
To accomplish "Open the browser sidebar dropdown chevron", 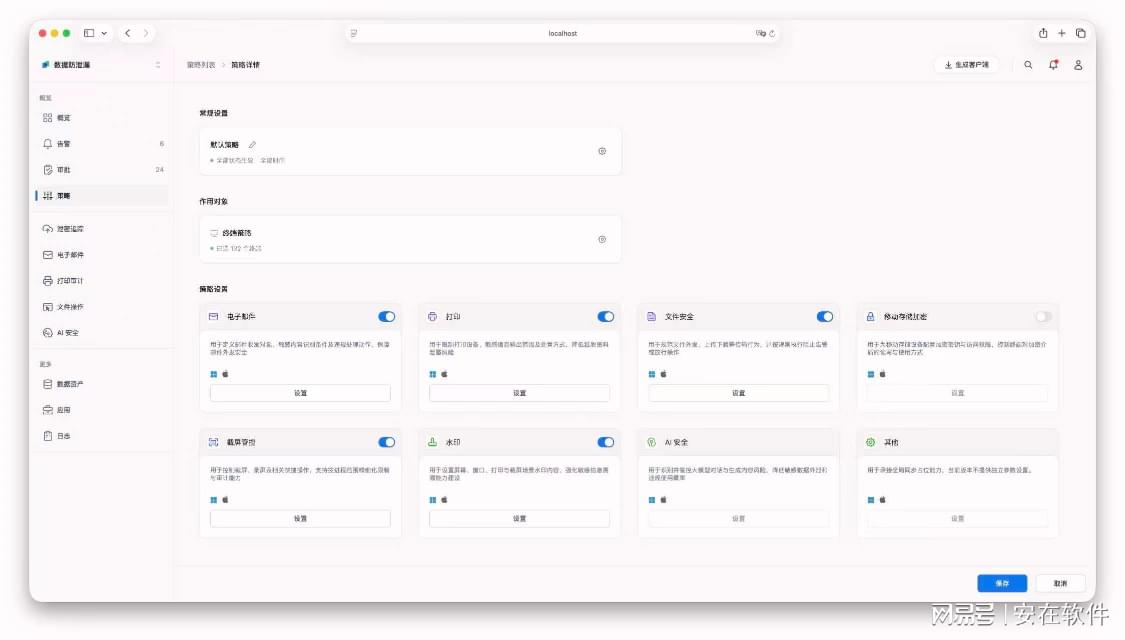I will [104, 33].
